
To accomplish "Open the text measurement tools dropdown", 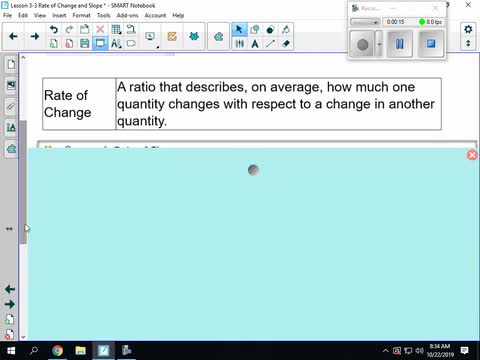I will pyautogui.click(x=116, y=43).
